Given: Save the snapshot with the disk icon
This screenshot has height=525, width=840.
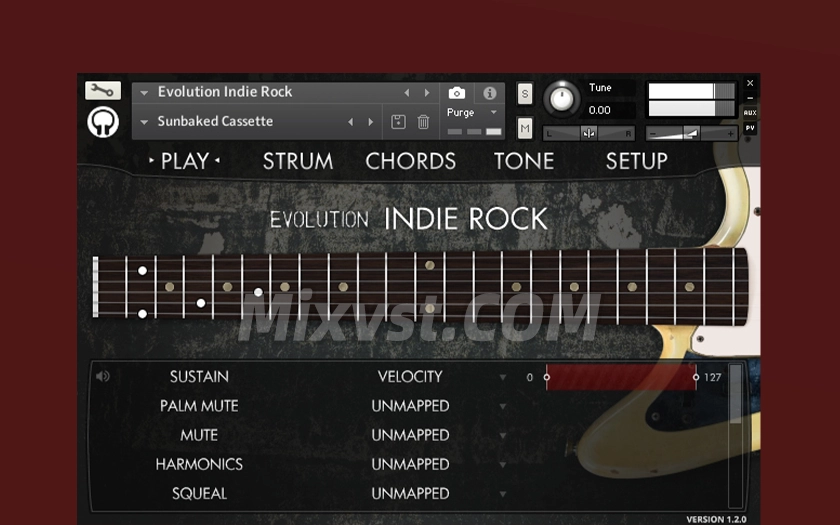Looking at the screenshot, I should click(x=398, y=122).
